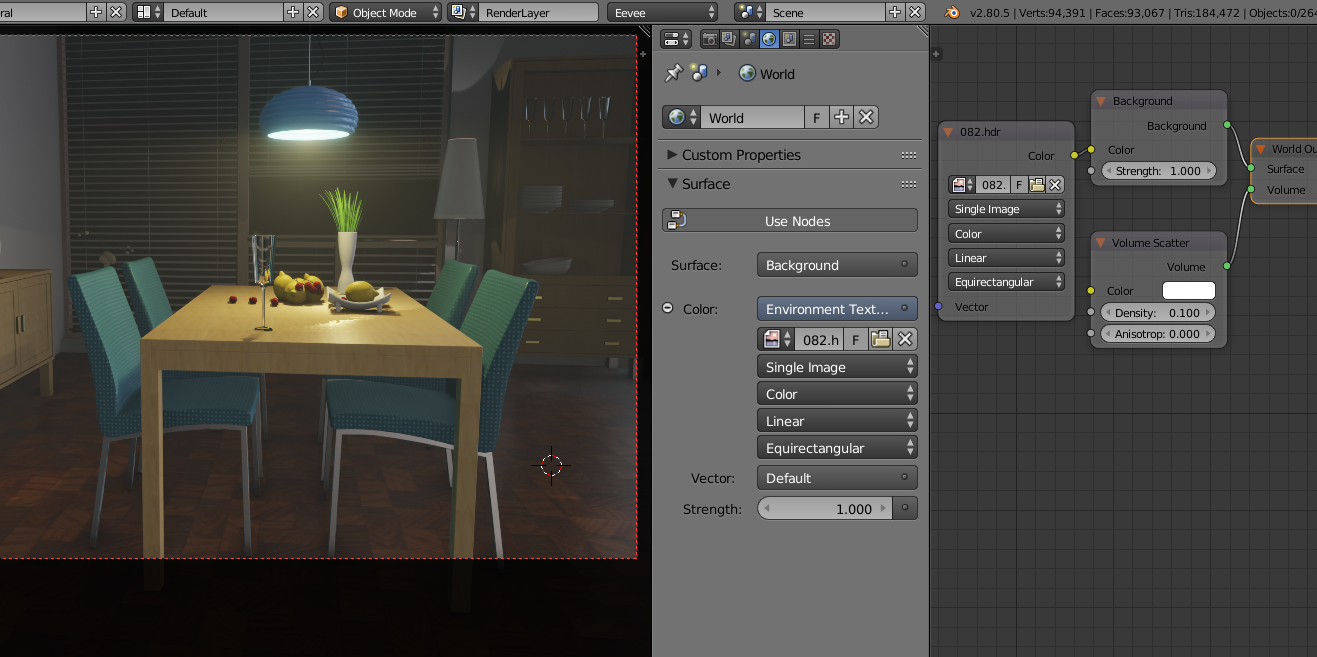Open the Linear interpolation dropdown in properties
1317x657 pixels.
click(x=837, y=421)
